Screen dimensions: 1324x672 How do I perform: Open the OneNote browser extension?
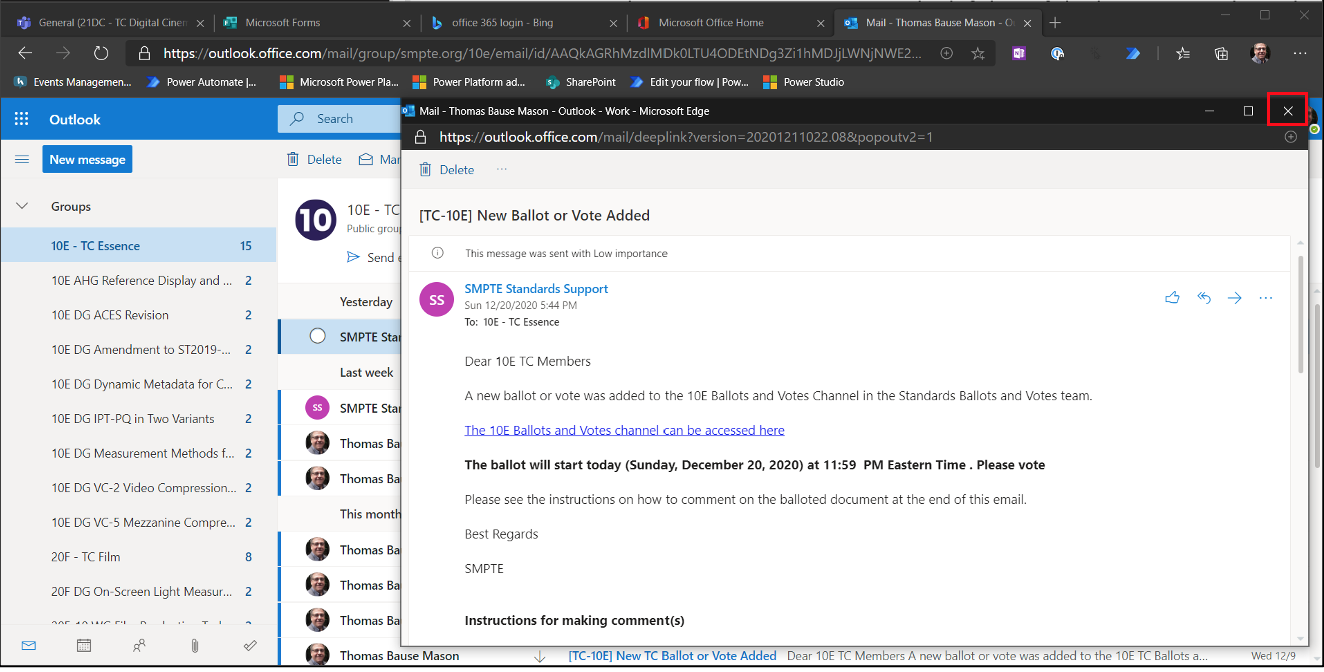coord(1018,53)
